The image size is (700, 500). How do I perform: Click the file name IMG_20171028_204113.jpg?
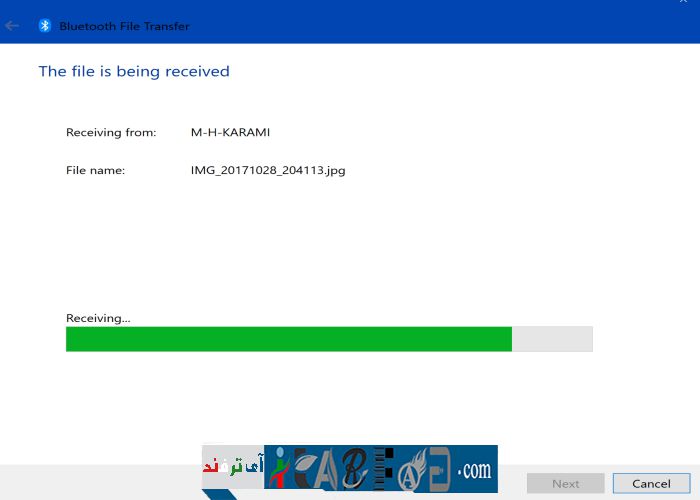point(268,170)
